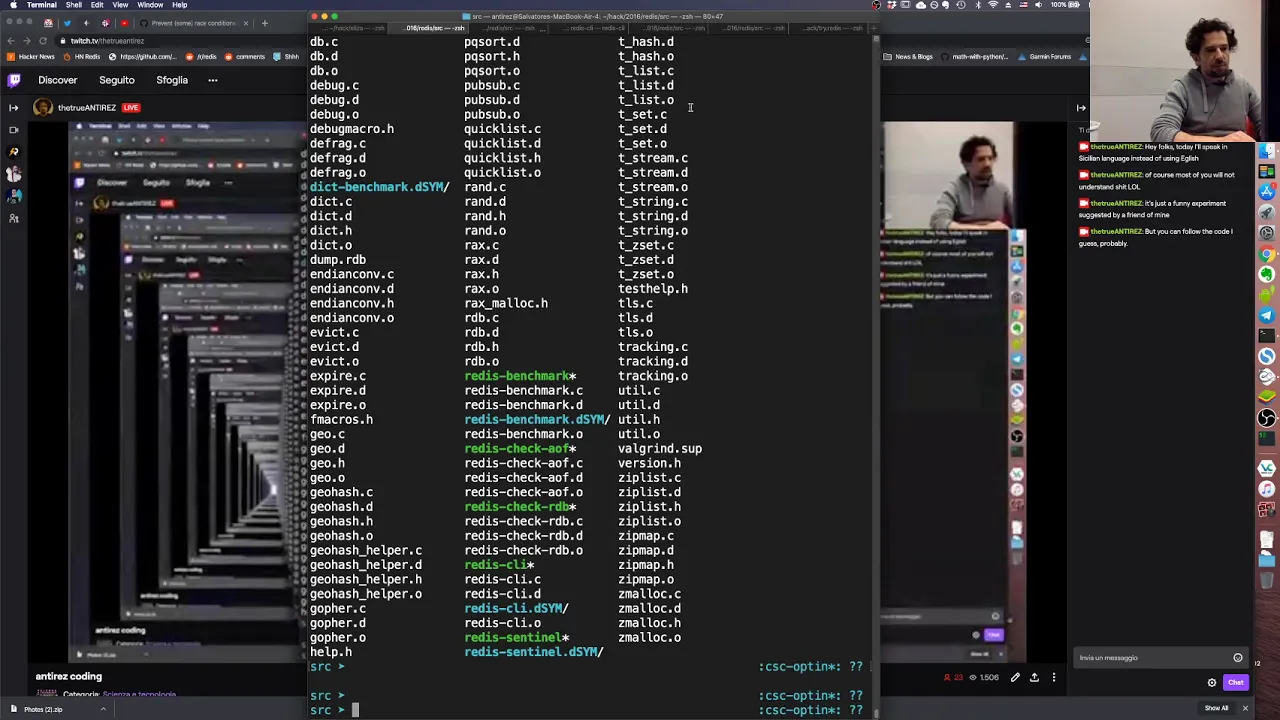Go forward in the browser
This screenshot has height=720, width=1280.
(26, 41)
